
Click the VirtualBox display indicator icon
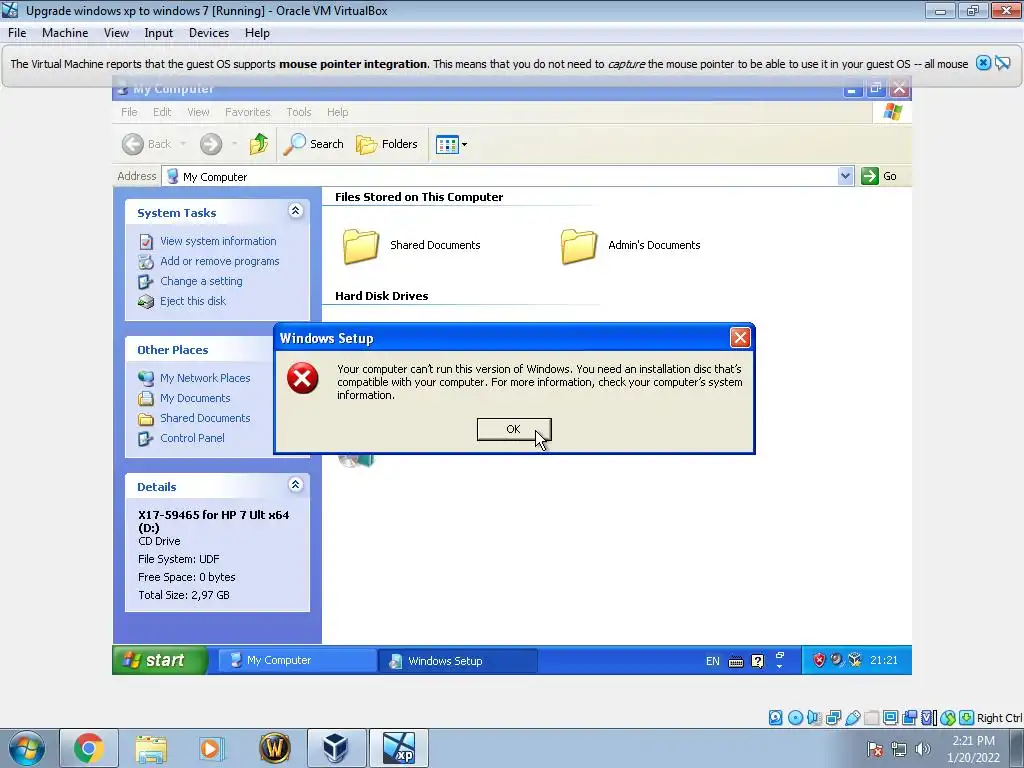[x=890, y=718]
